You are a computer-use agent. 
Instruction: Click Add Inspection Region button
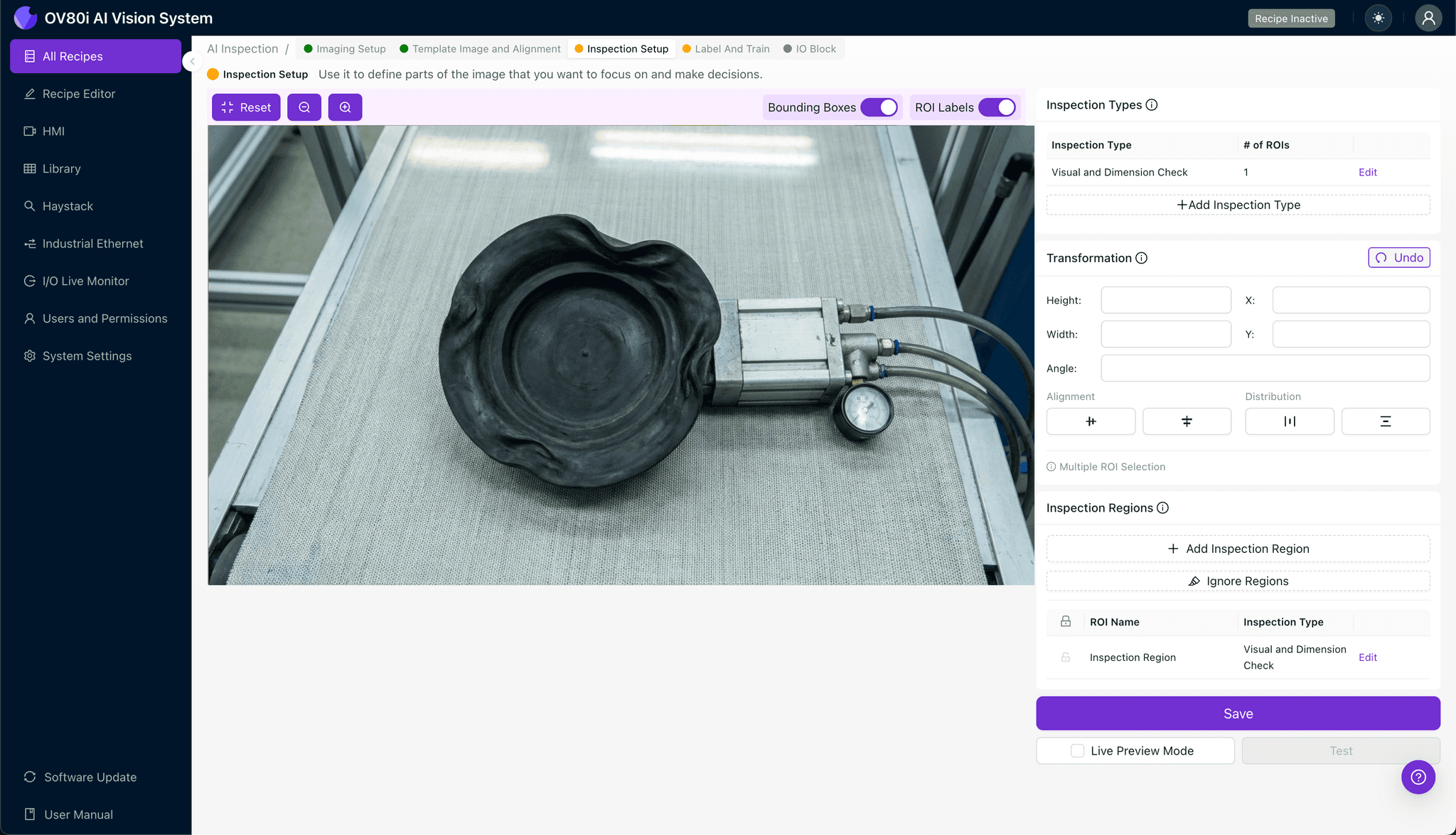point(1238,549)
